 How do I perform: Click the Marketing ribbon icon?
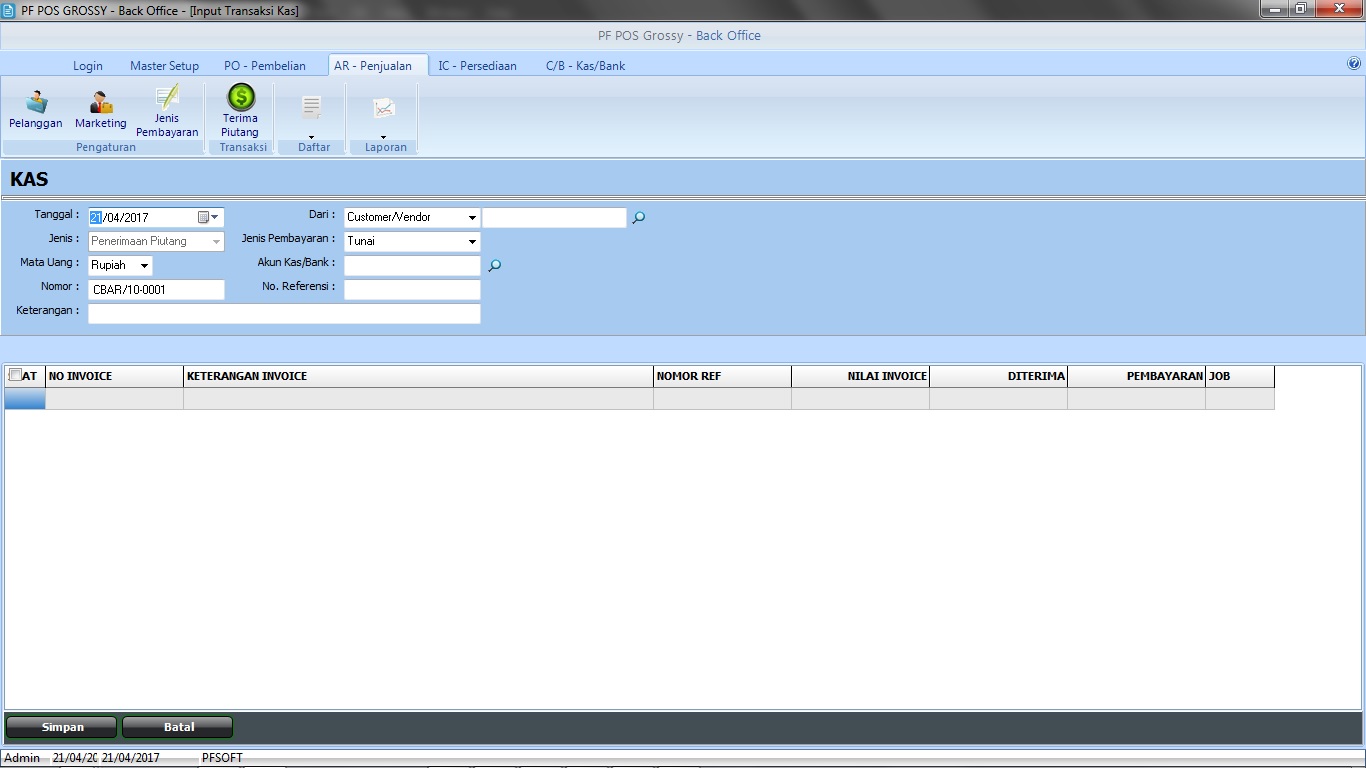pos(100,103)
